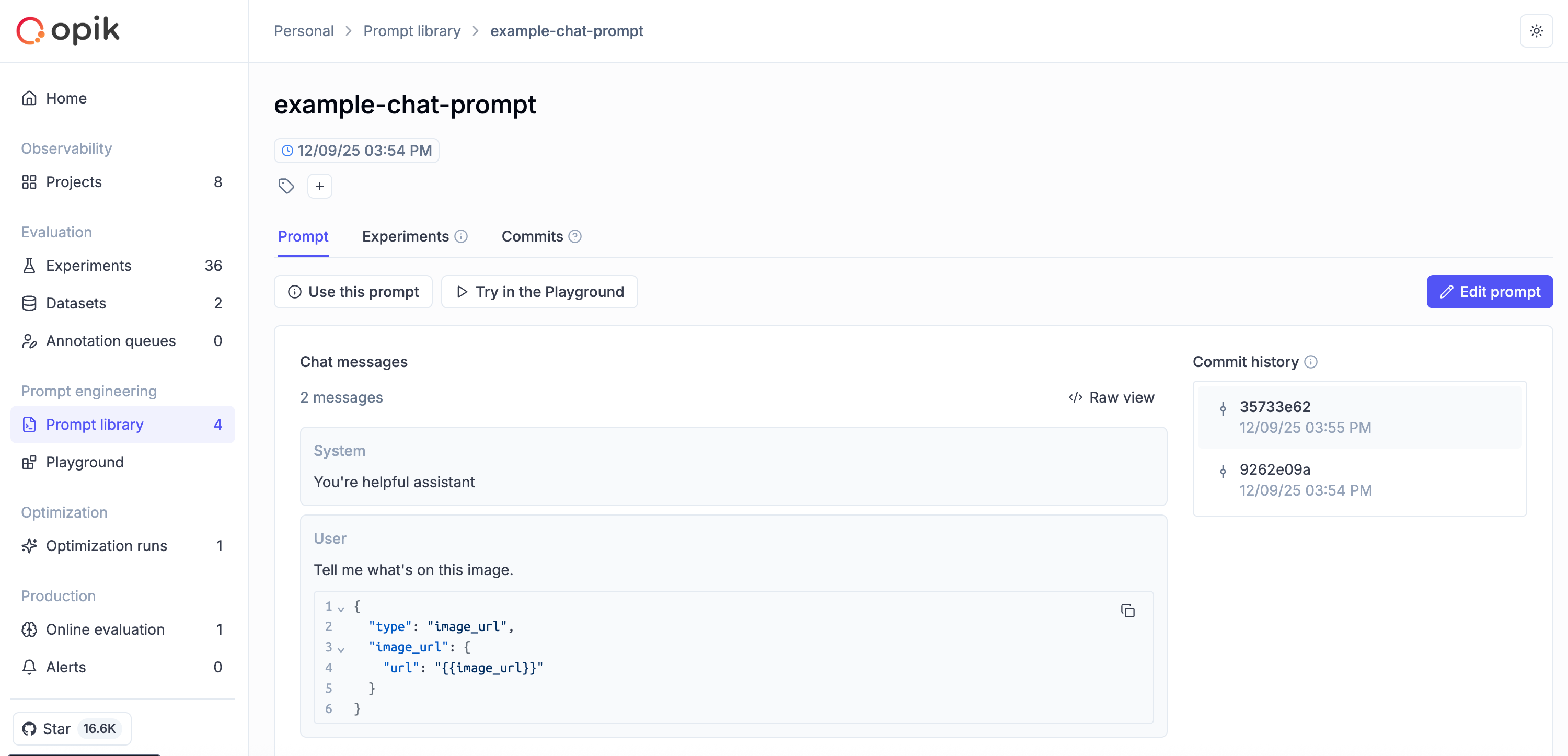Click the tag icon below the timestamp
The image size is (1568, 756).
point(286,186)
